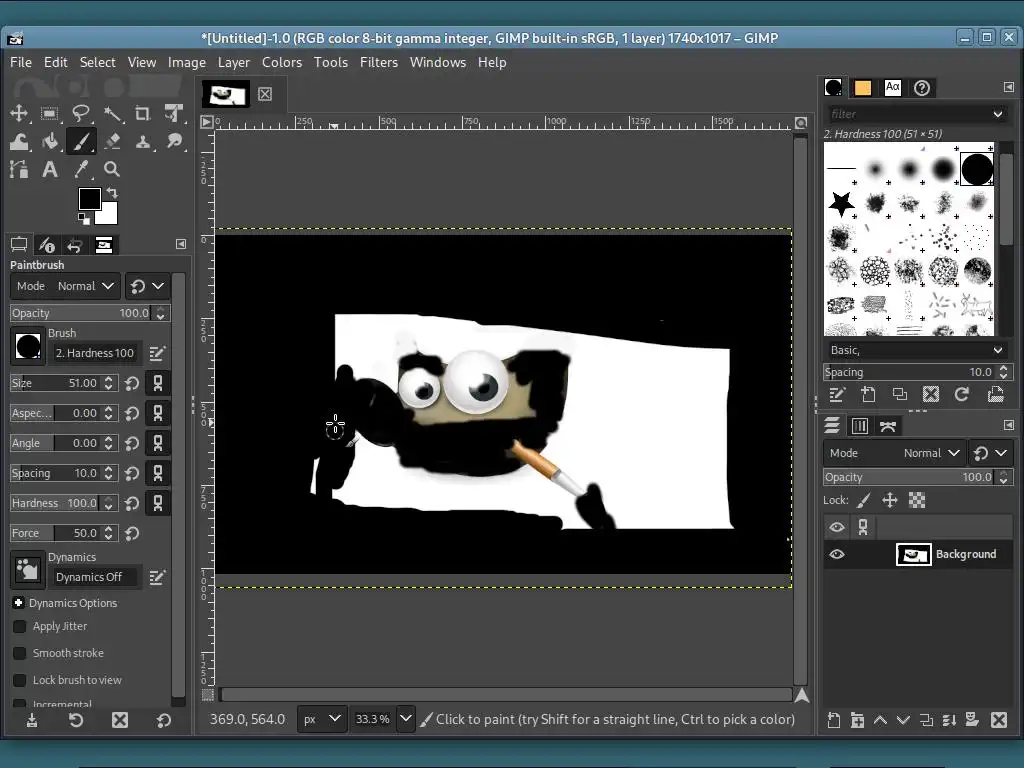Viewport: 1024px width, 768px height.
Task: Select the Paths tool
Action: pos(19,170)
